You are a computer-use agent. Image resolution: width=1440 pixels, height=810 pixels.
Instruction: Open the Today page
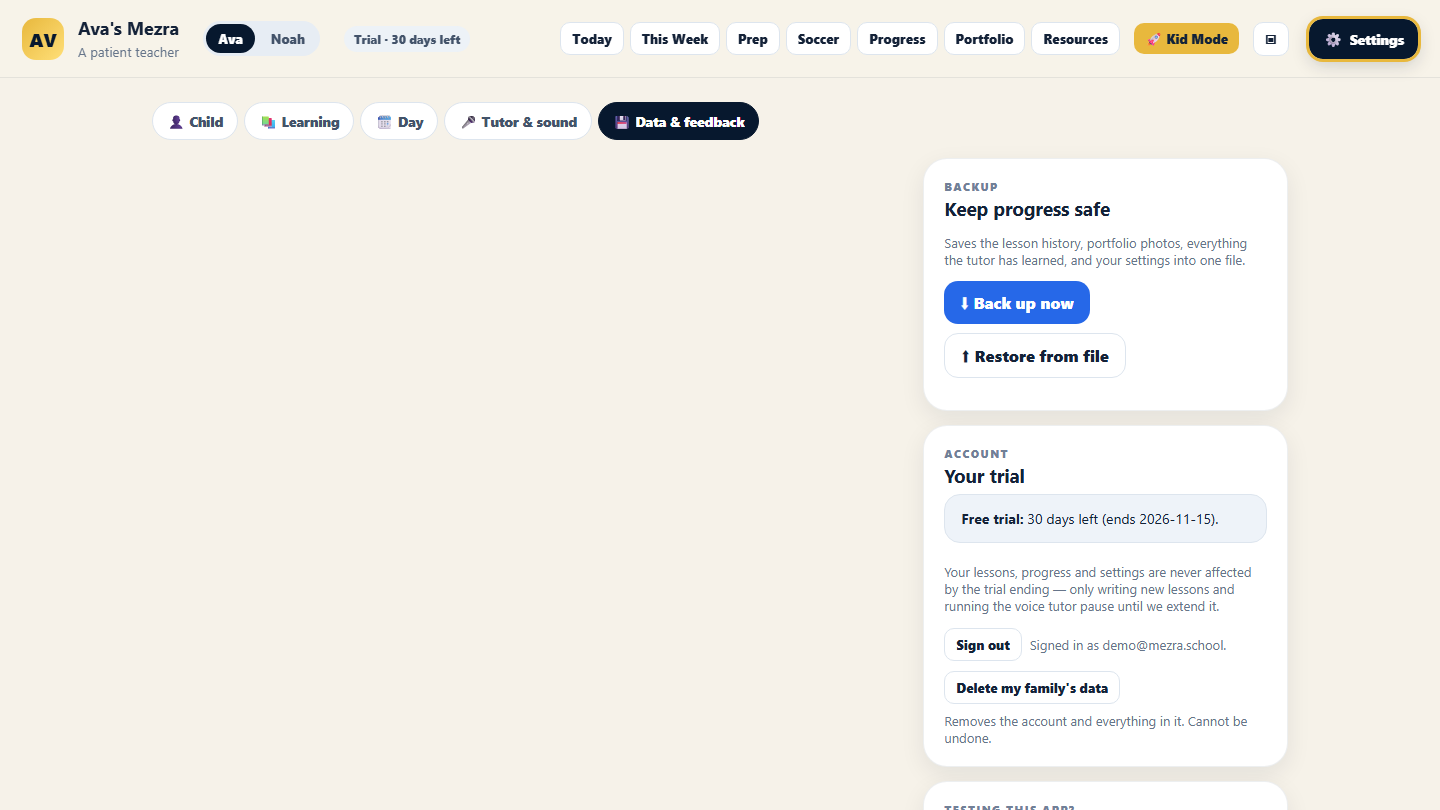592,39
